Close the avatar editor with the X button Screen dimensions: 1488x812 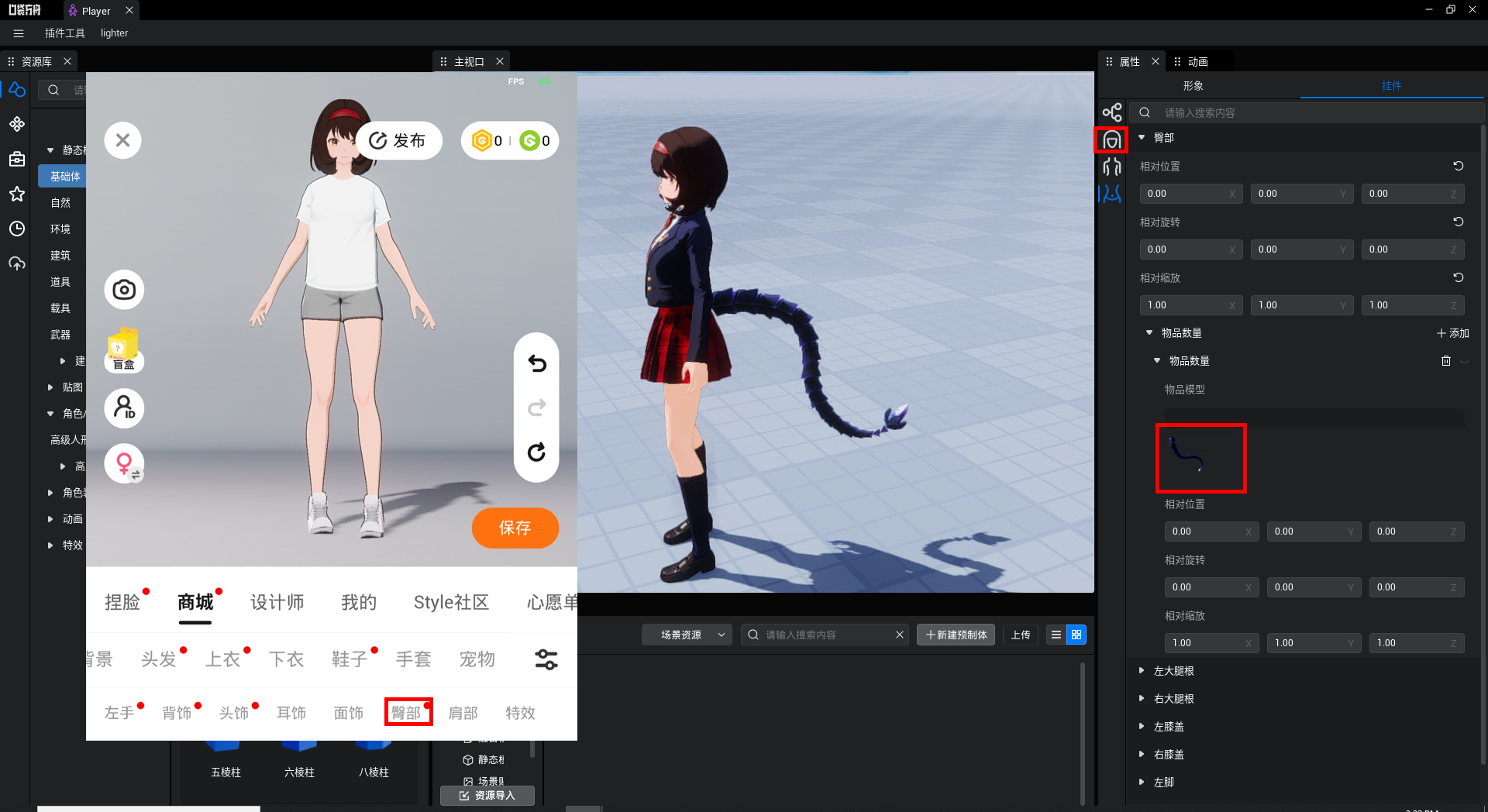pyautogui.click(x=122, y=140)
